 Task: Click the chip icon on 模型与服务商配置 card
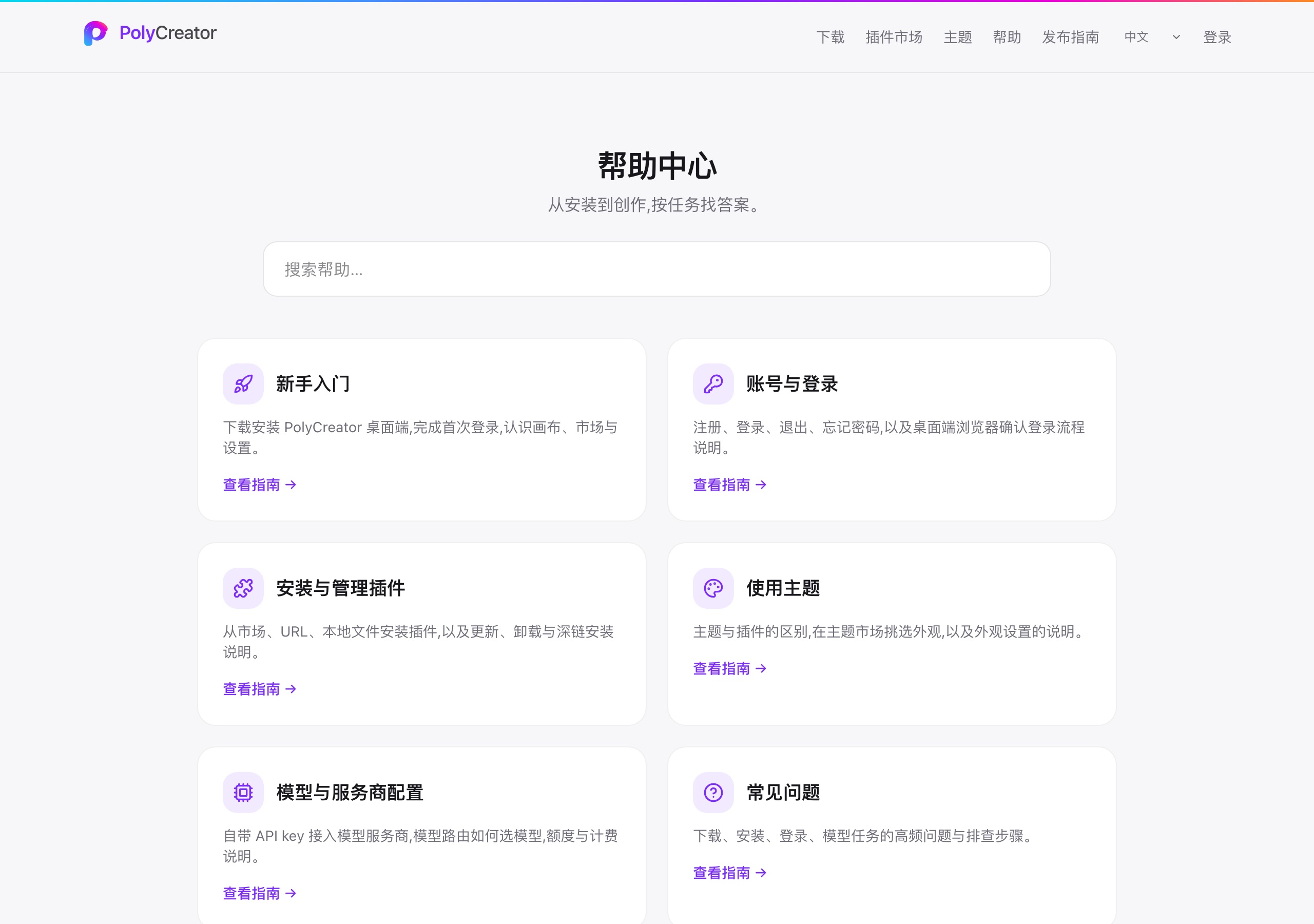pyautogui.click(x=243, y=792)
